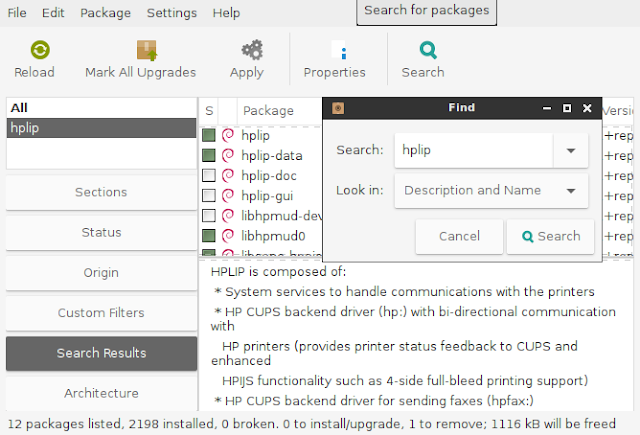Select the All entry in filter list
Viewport: 640px width, 435px height.
(101, 108)
